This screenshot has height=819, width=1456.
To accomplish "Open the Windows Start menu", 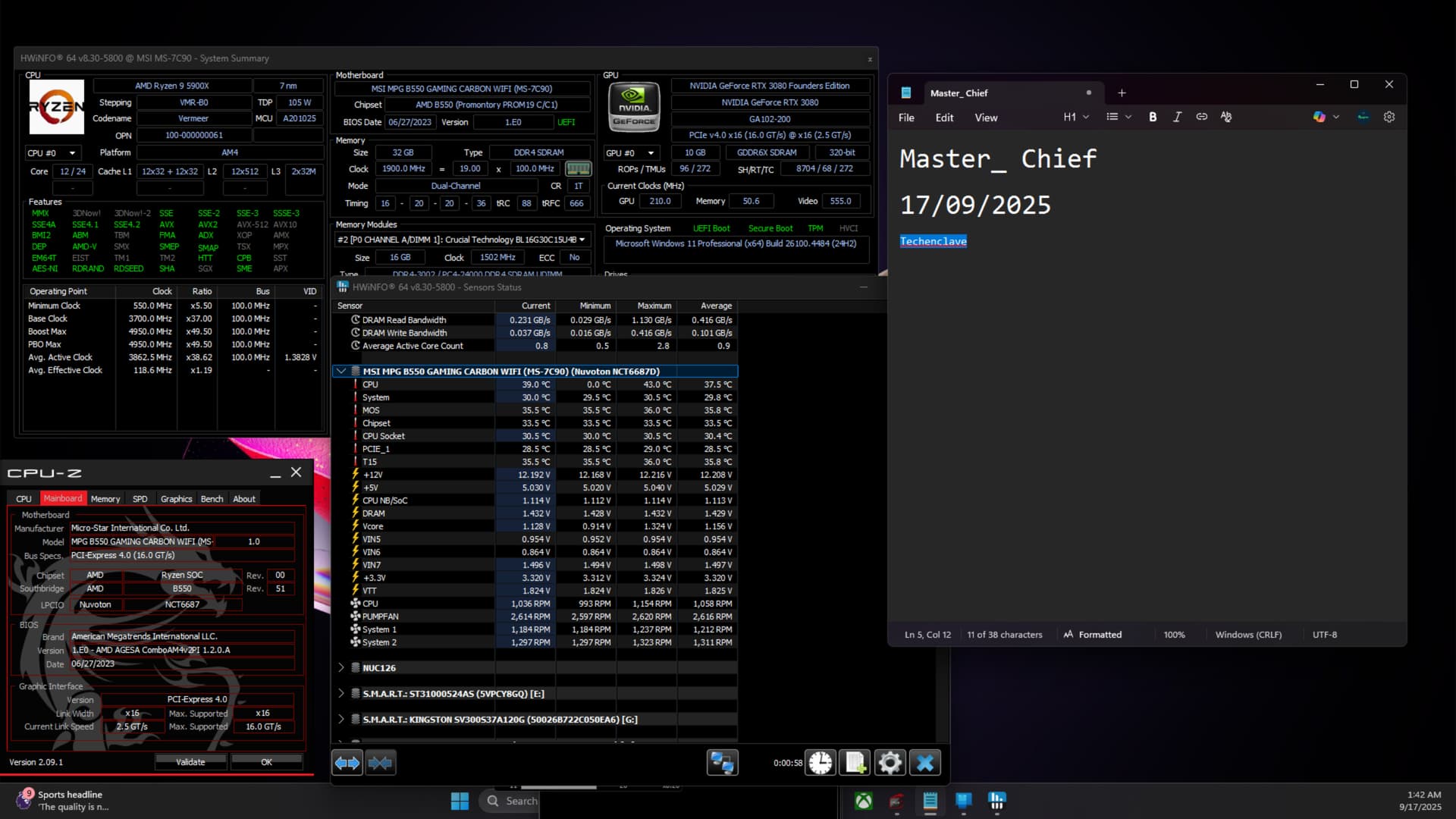I will point(460,801).
